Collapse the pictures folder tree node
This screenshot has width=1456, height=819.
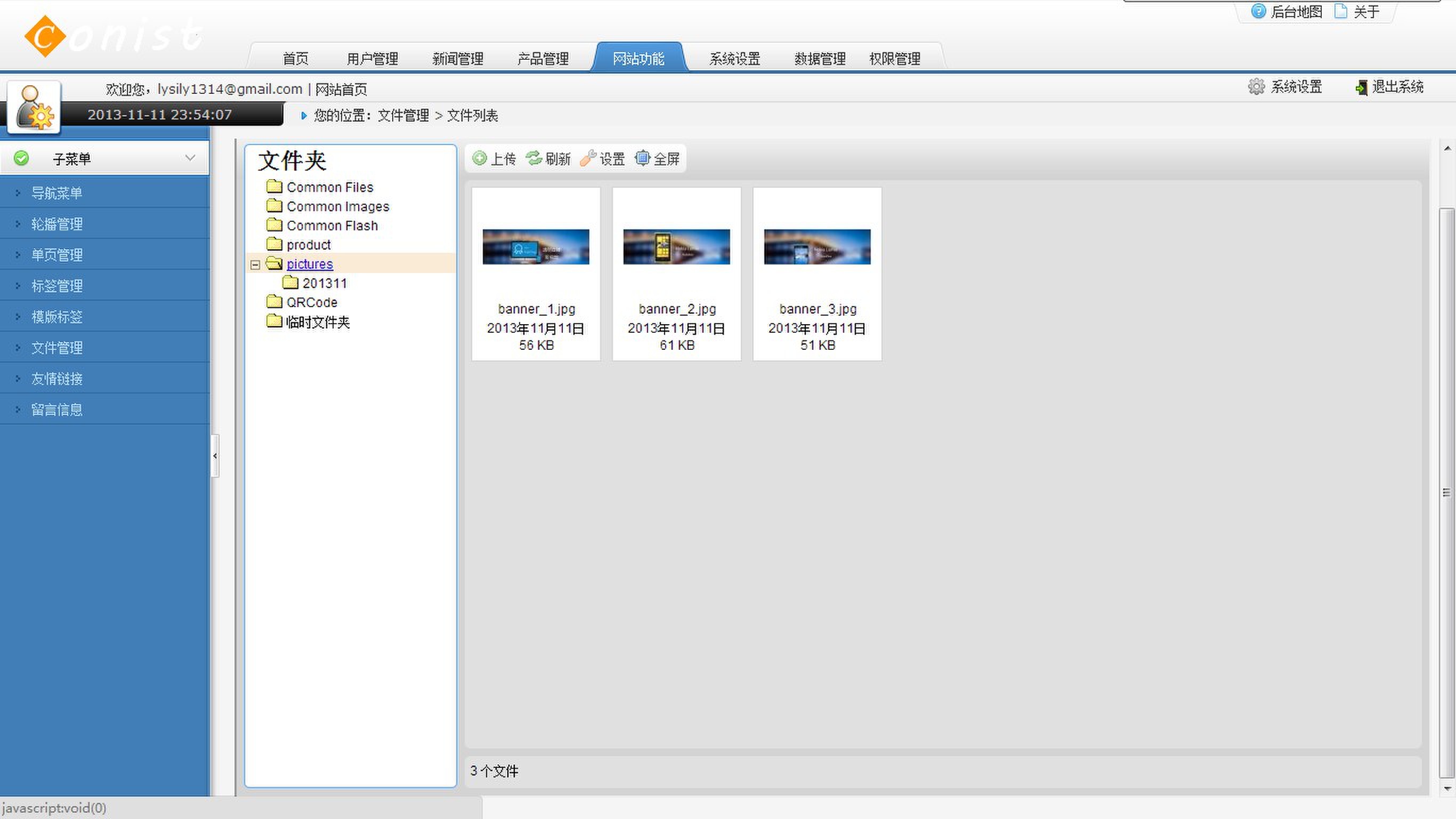click(255, 264)
